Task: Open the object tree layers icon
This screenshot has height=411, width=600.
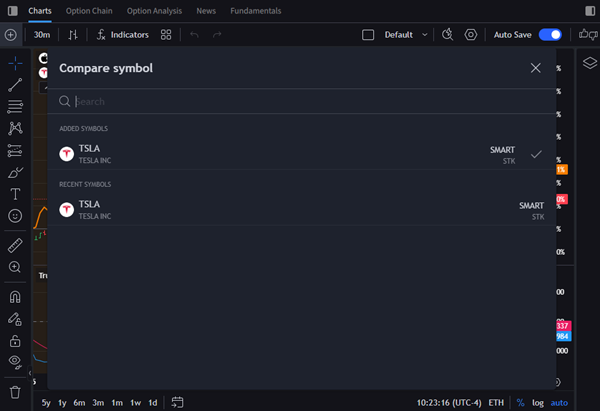Action: point(590,63)
